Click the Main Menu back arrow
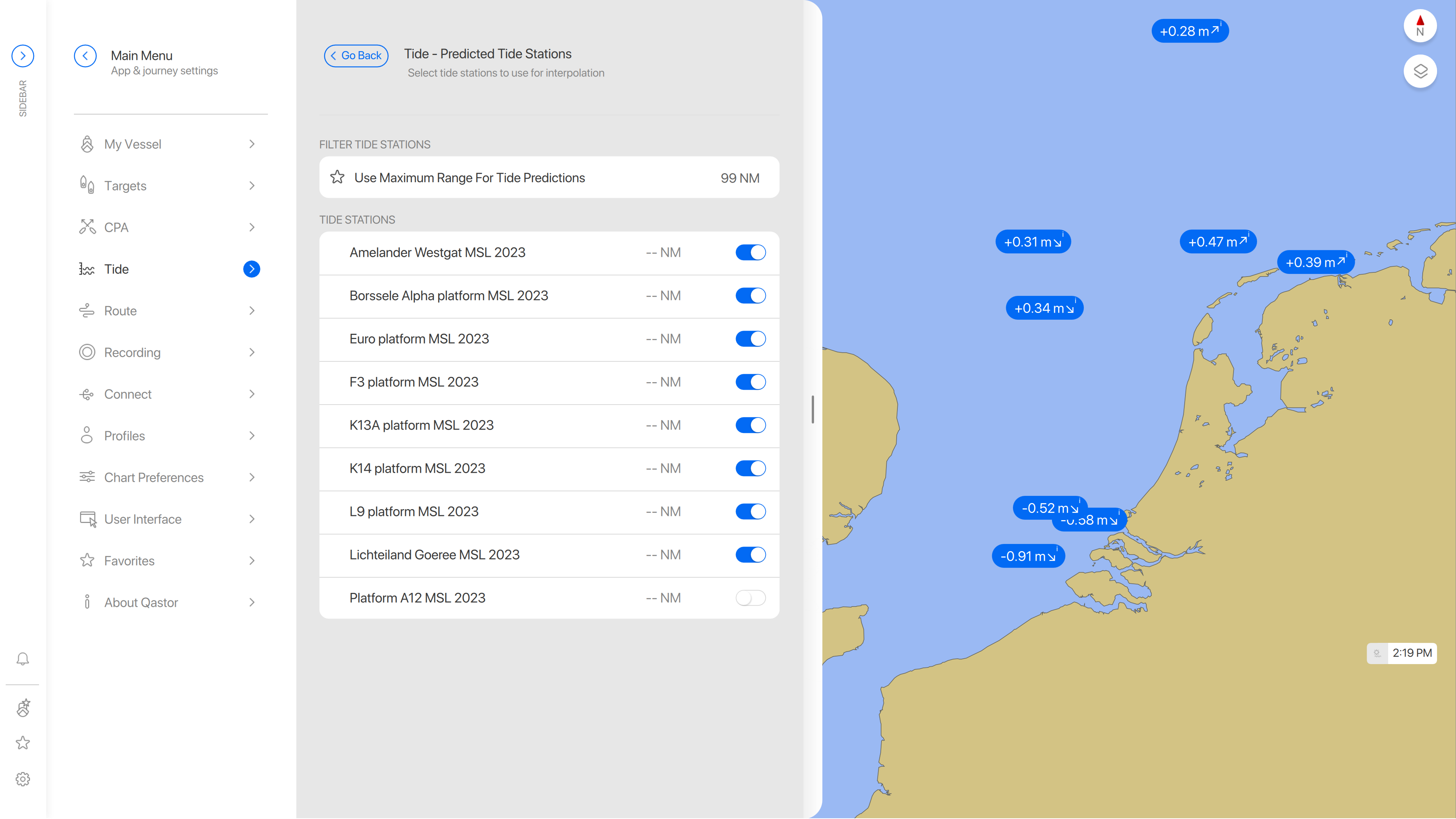1456x819 pixels. pyautogui.click(x=85, y=56)
